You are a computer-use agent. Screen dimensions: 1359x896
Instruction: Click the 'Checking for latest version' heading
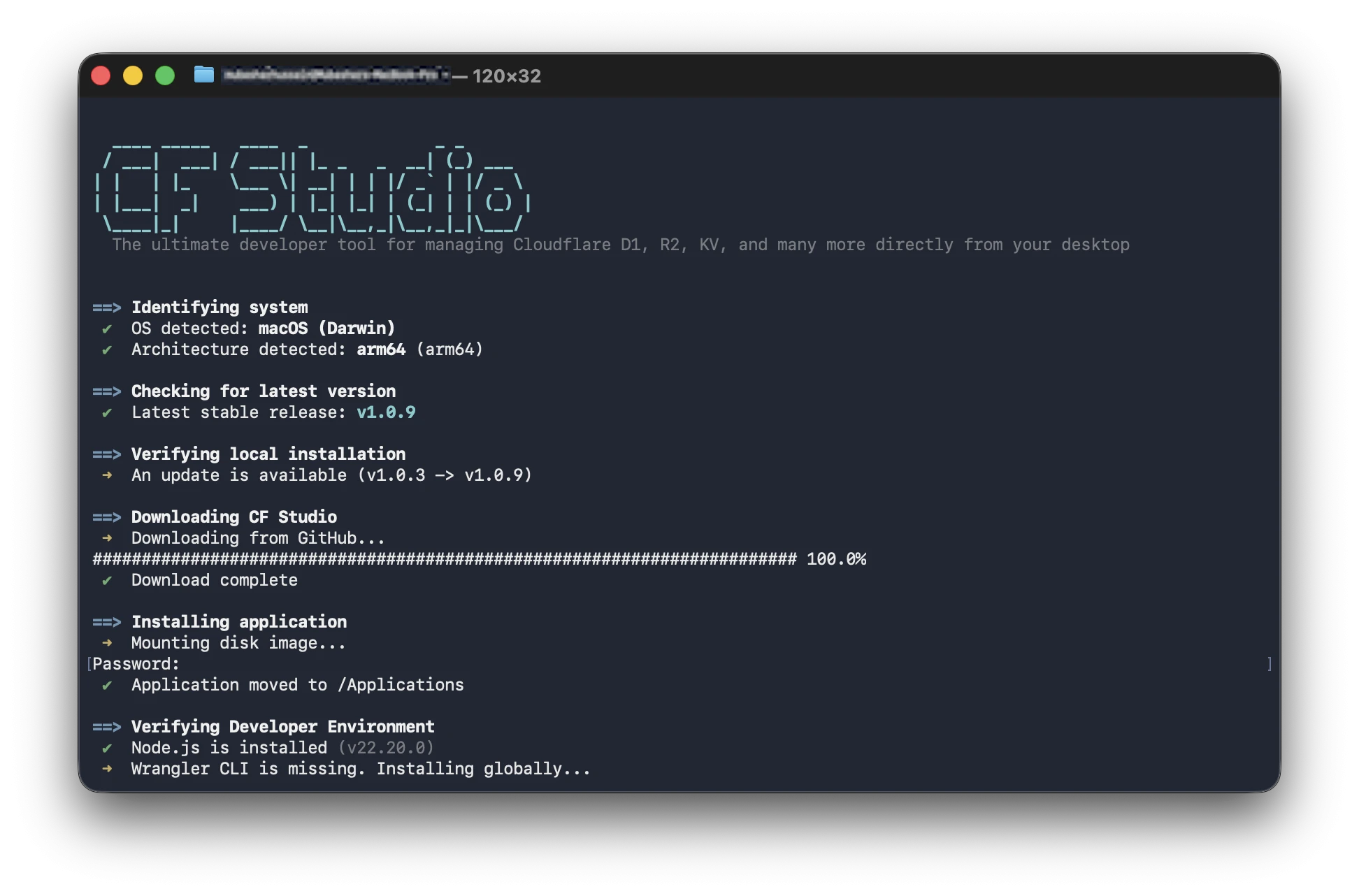tap(264, 391)
